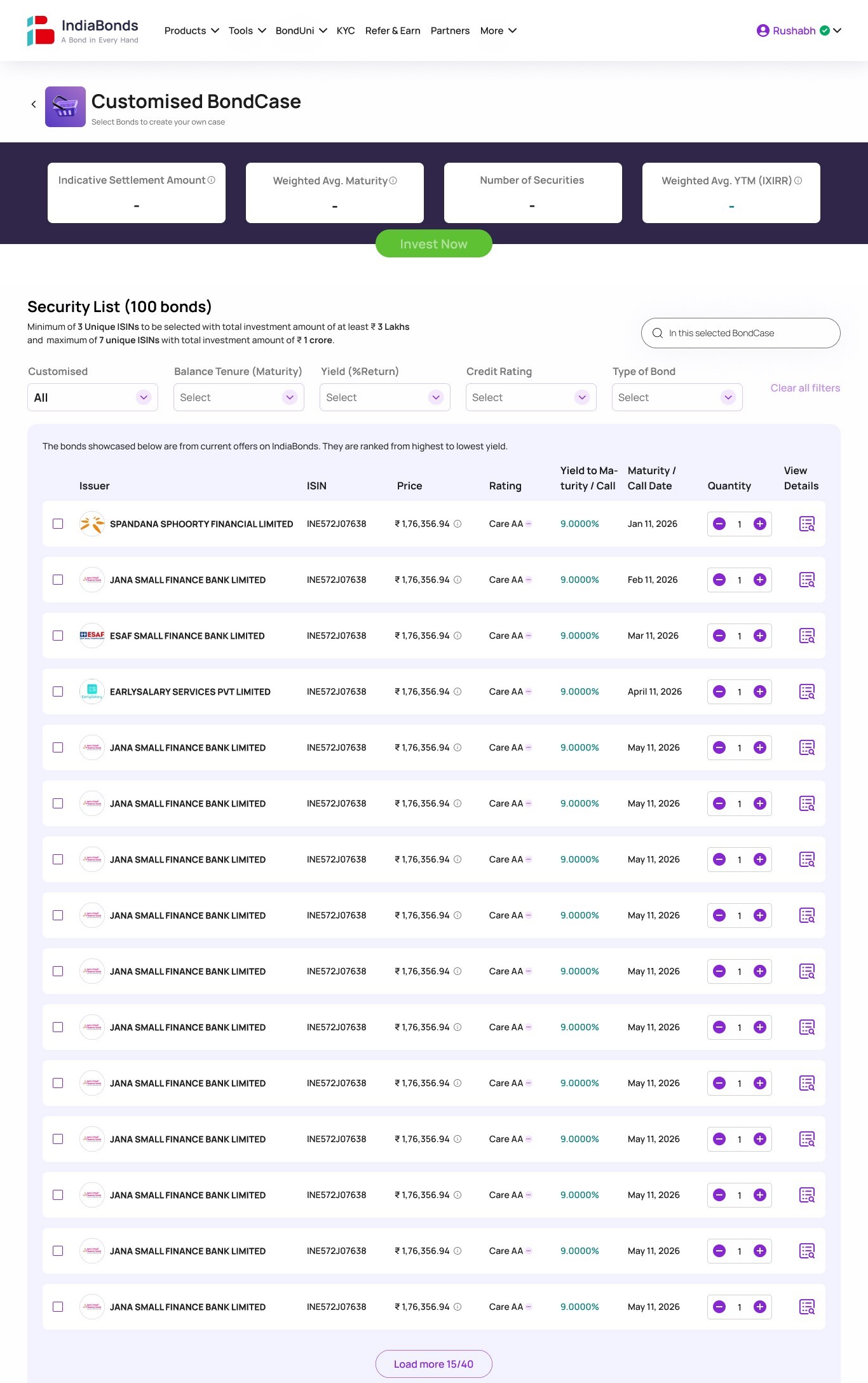Click info icon beside Weighted Avg. YTM

click(798, 181)
